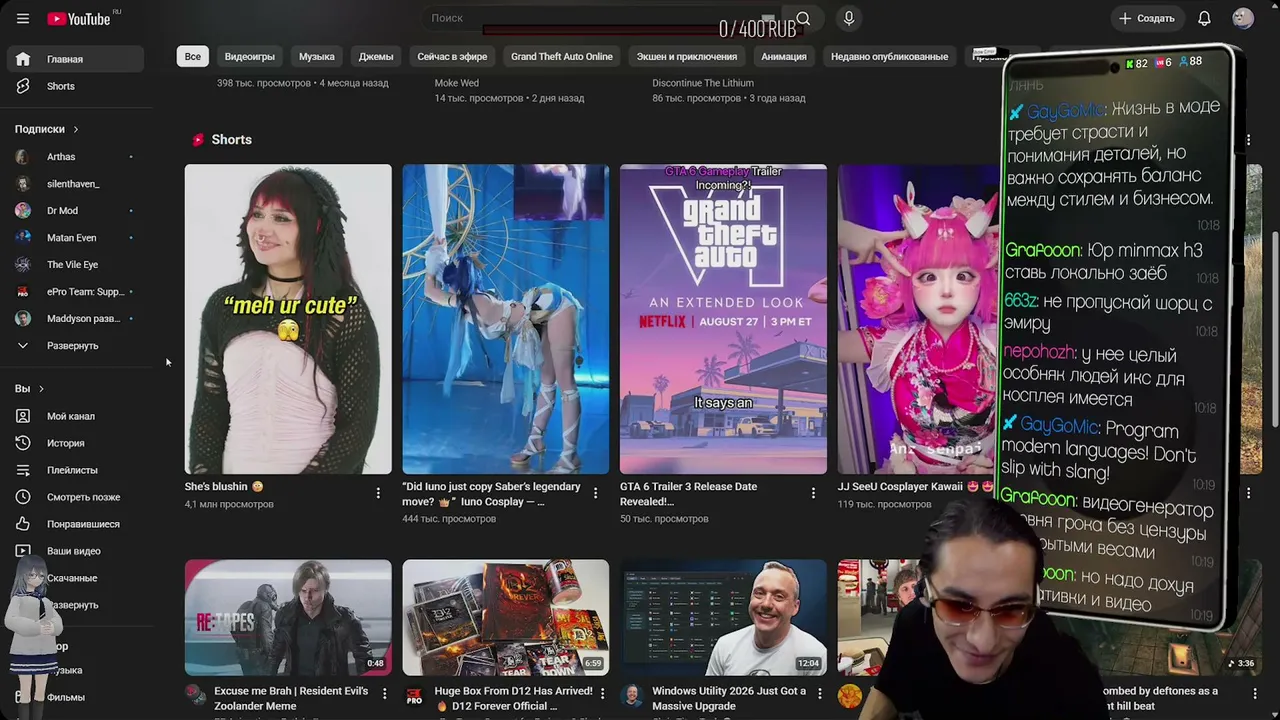Click the Понравившиеся thumbs-up icon
1280x720 pixels.
(23, 524)
